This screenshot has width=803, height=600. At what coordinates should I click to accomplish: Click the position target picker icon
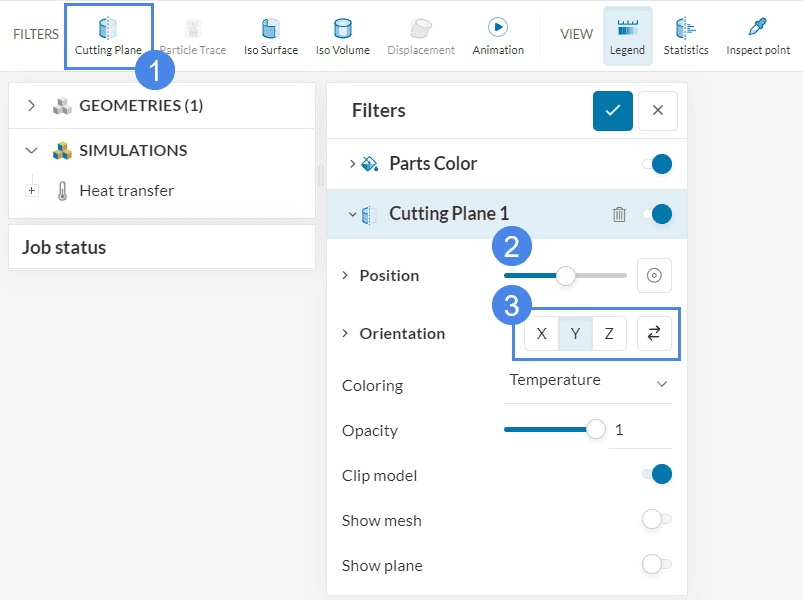(x=654, y=275)
